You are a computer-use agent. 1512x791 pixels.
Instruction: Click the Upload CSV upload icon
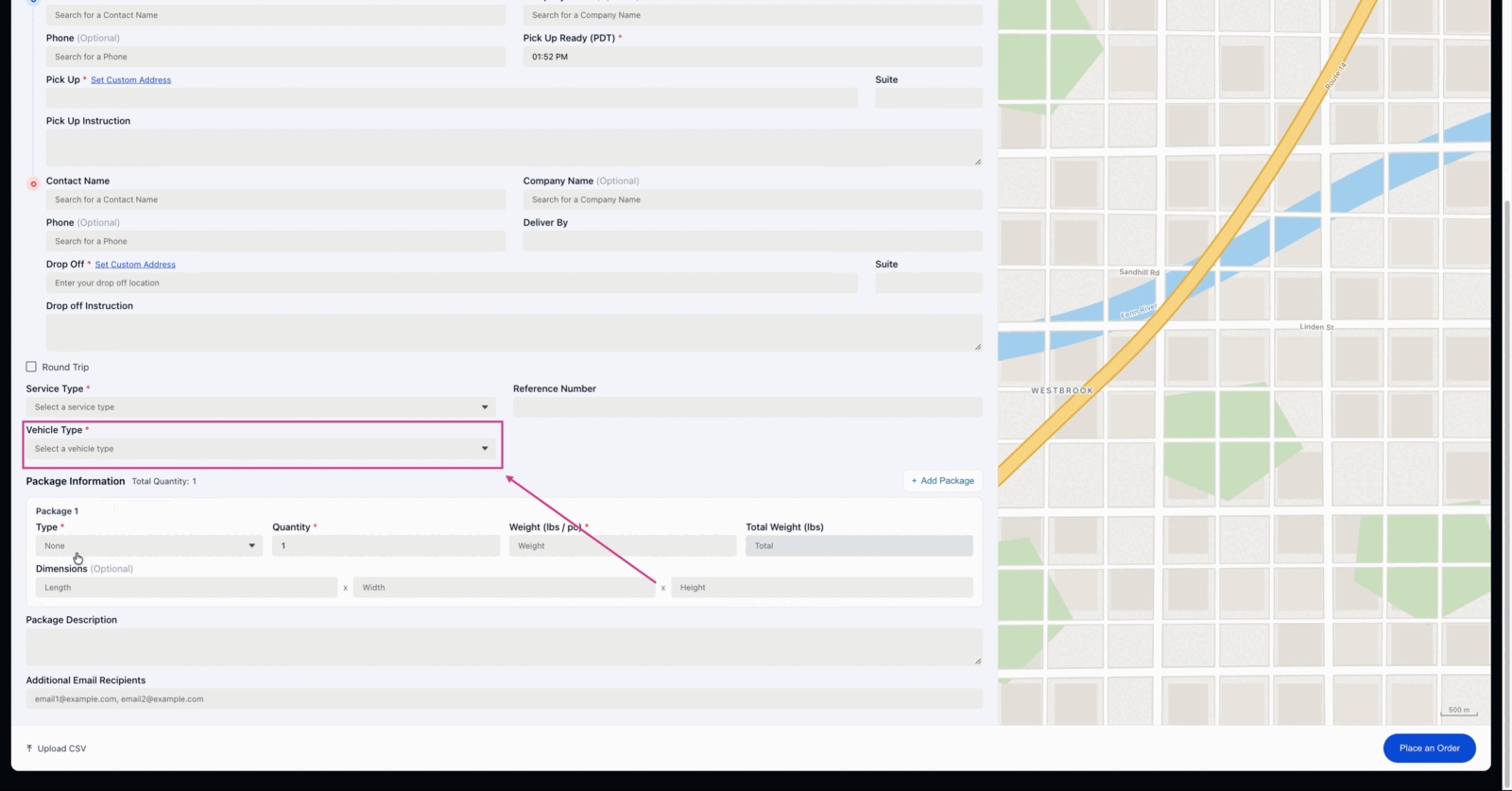(x=29, y=748)
